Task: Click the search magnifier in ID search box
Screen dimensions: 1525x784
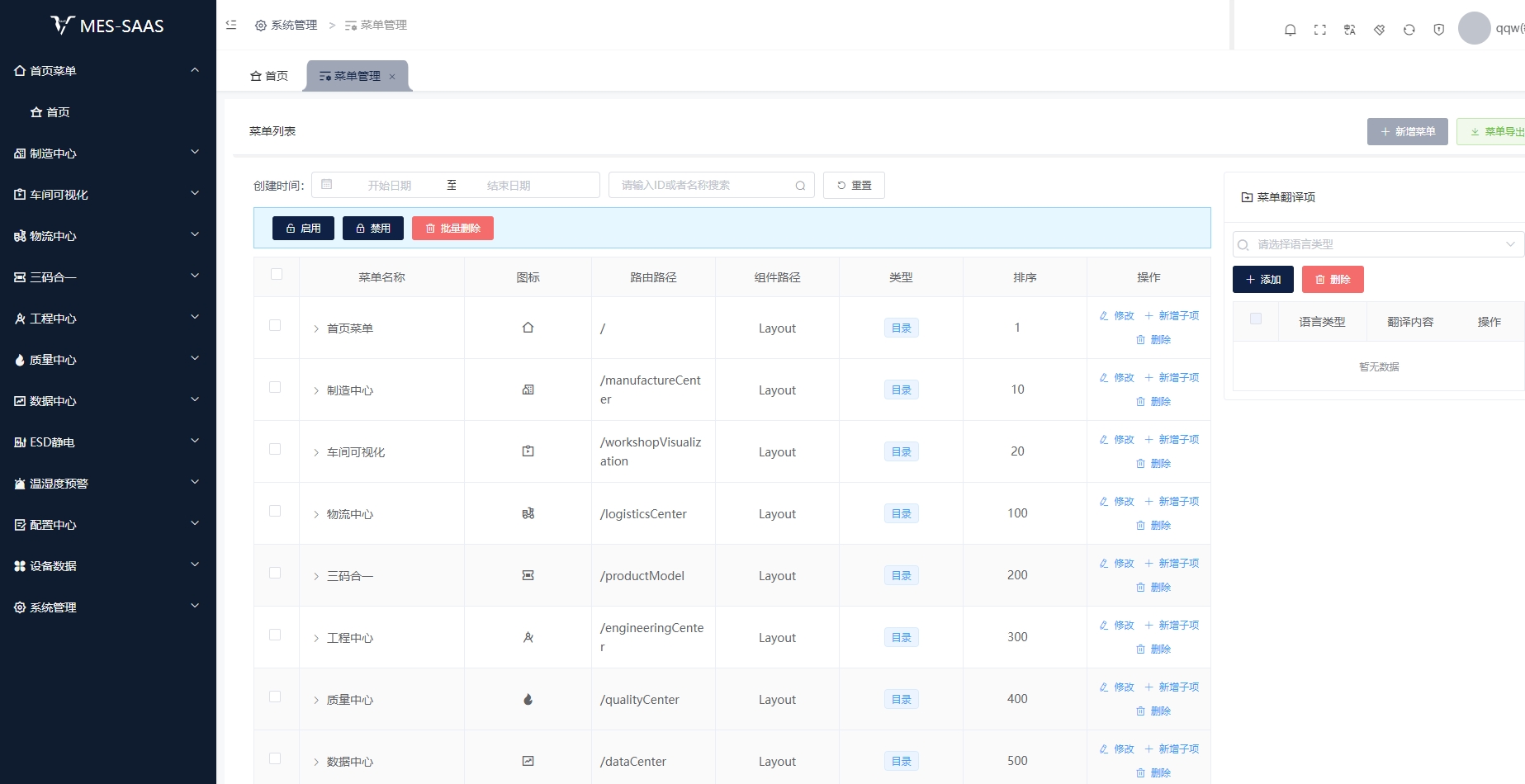Action: (800, 186)
